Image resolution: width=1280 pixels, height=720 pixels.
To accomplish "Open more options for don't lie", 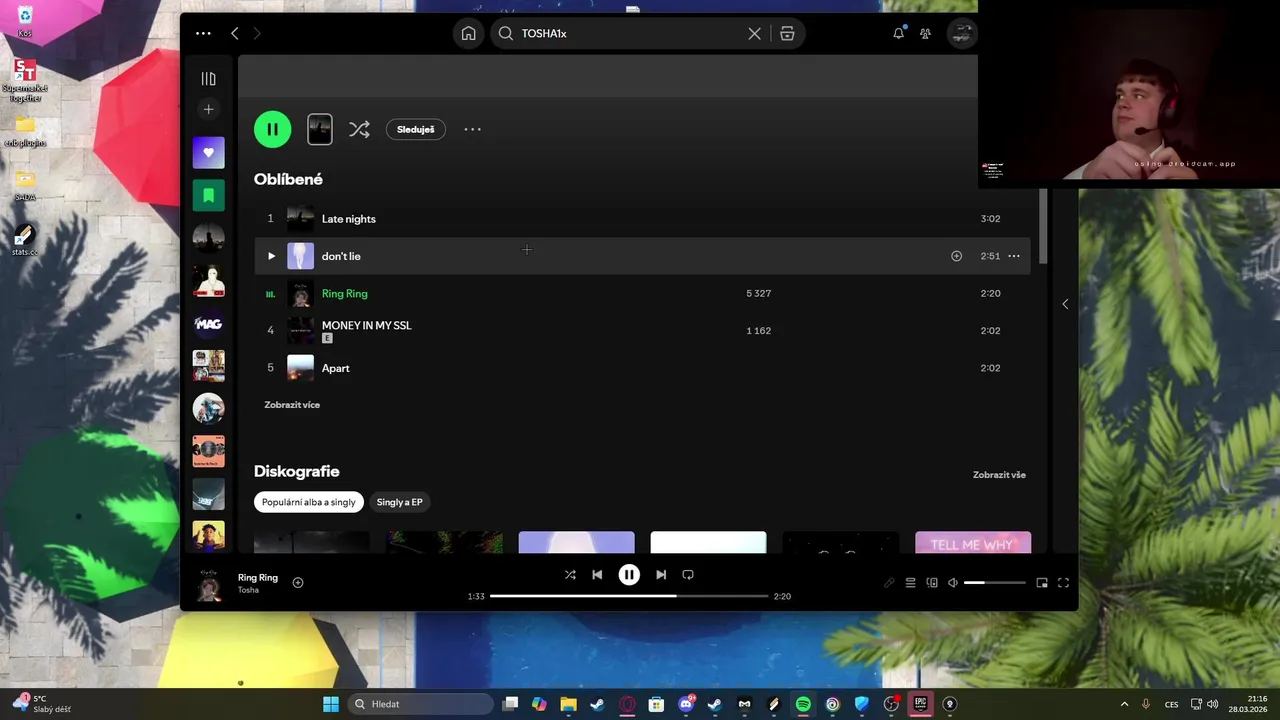I will (1014, 256).
